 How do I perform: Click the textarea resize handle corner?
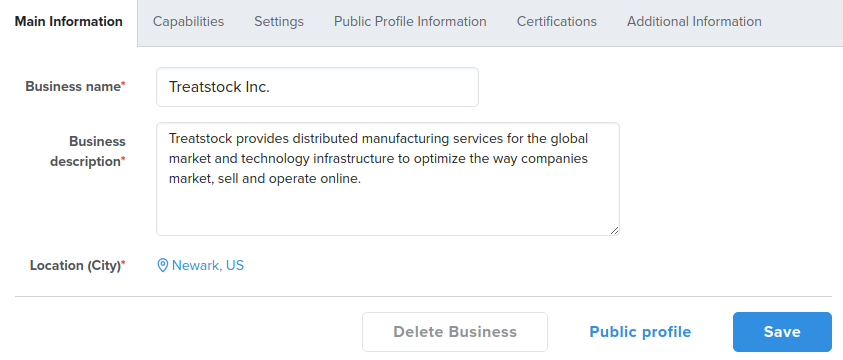(615, 231)
